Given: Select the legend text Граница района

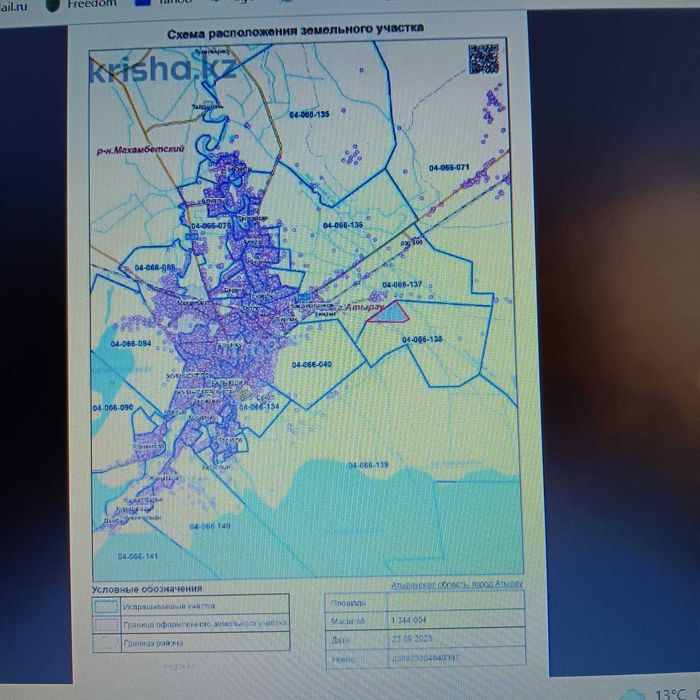Looking at the screenshot, I should pos(153,643).
